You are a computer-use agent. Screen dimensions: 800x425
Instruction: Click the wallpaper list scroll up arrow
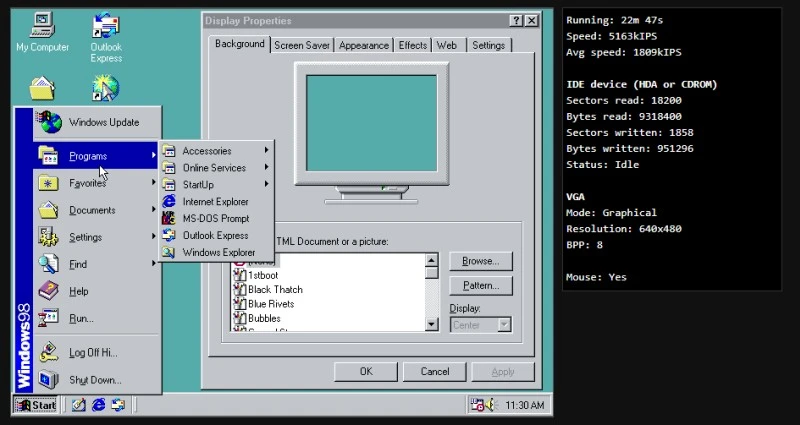click(432, 260)
